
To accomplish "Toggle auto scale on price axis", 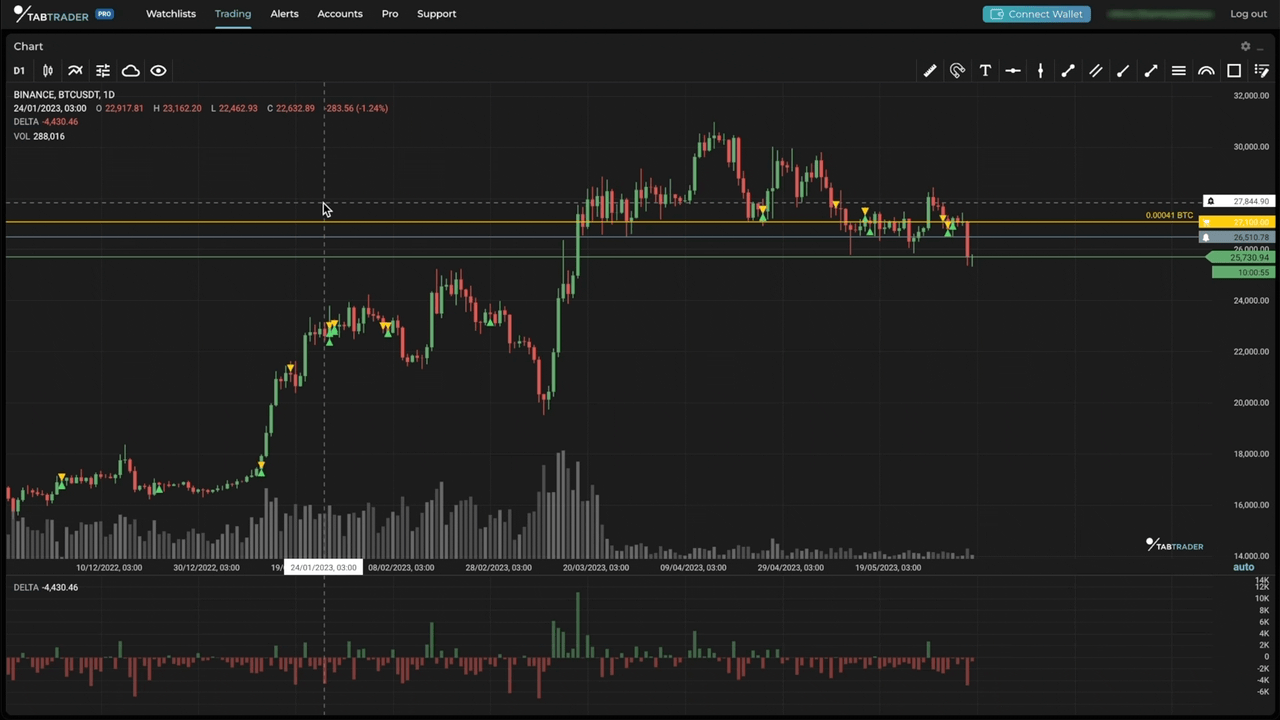I will point(1243,567).
